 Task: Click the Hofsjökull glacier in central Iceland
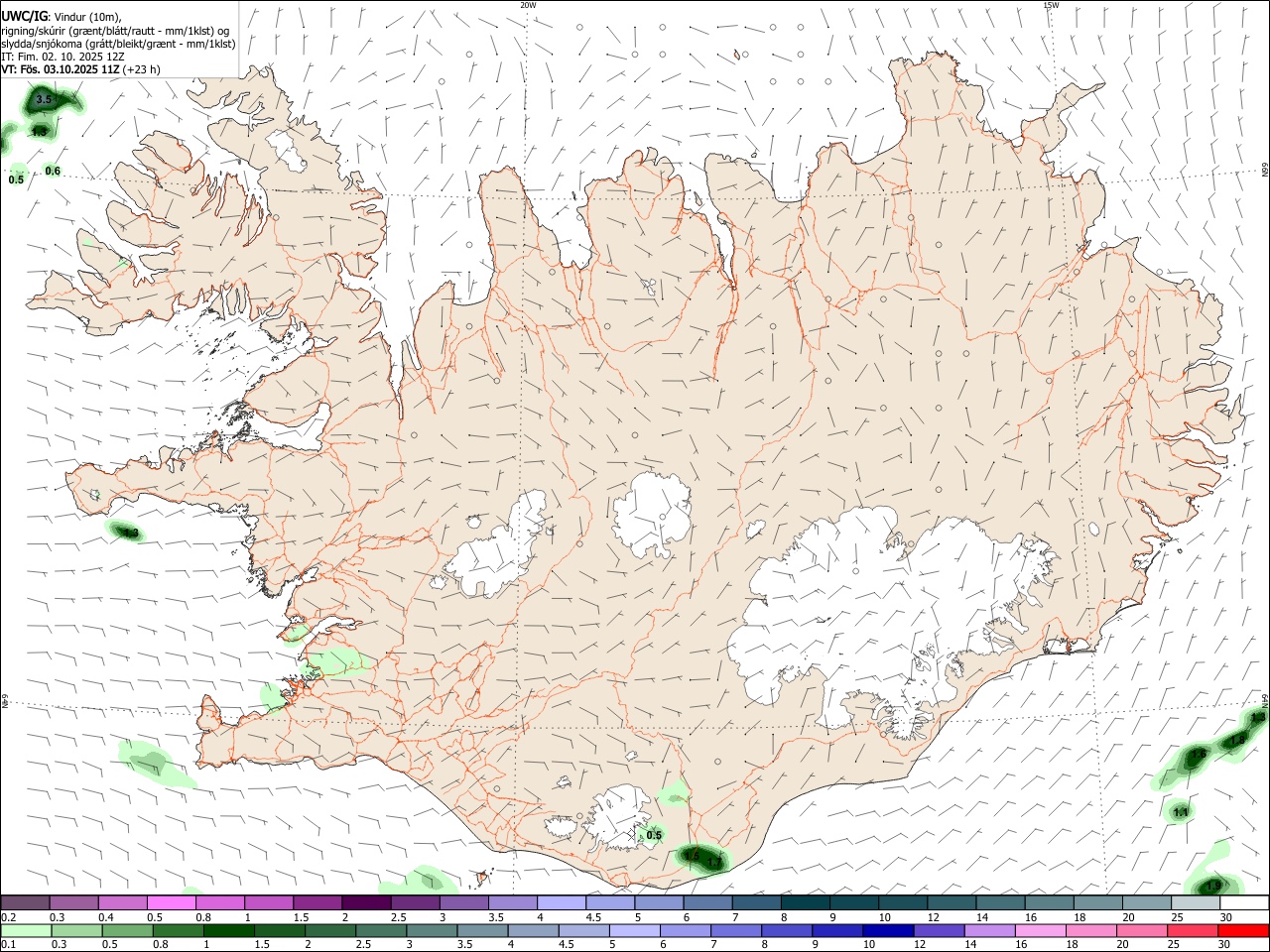tap(652, 517)
